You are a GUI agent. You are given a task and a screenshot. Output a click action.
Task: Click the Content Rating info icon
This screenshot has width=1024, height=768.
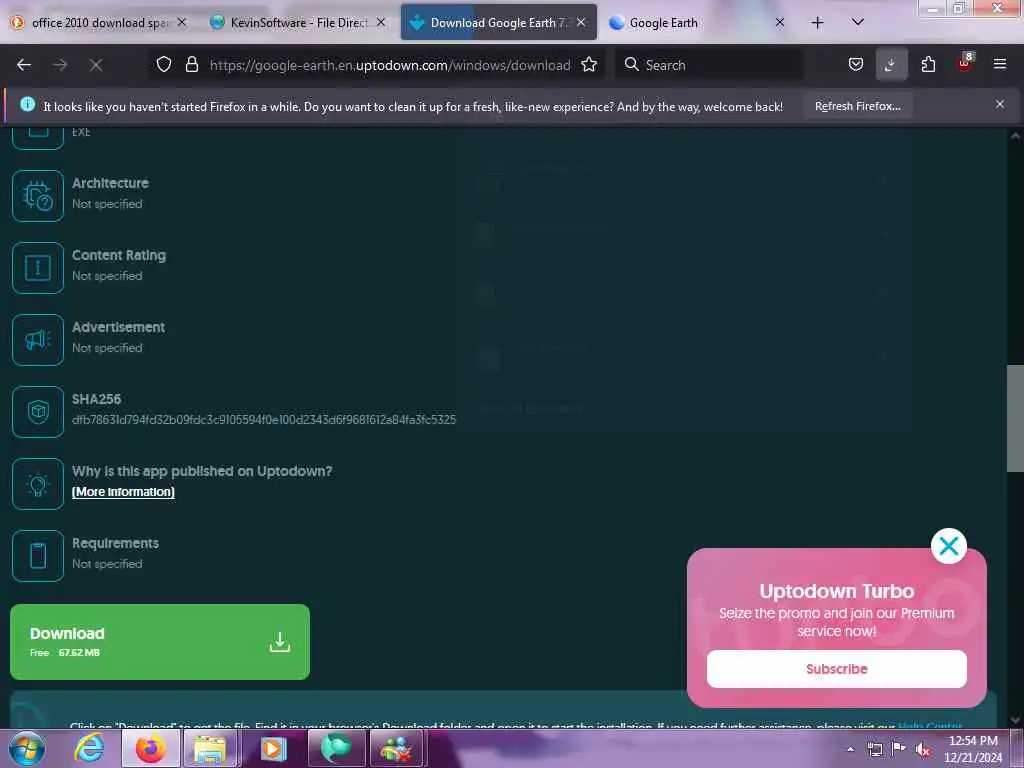coord(38,268)
